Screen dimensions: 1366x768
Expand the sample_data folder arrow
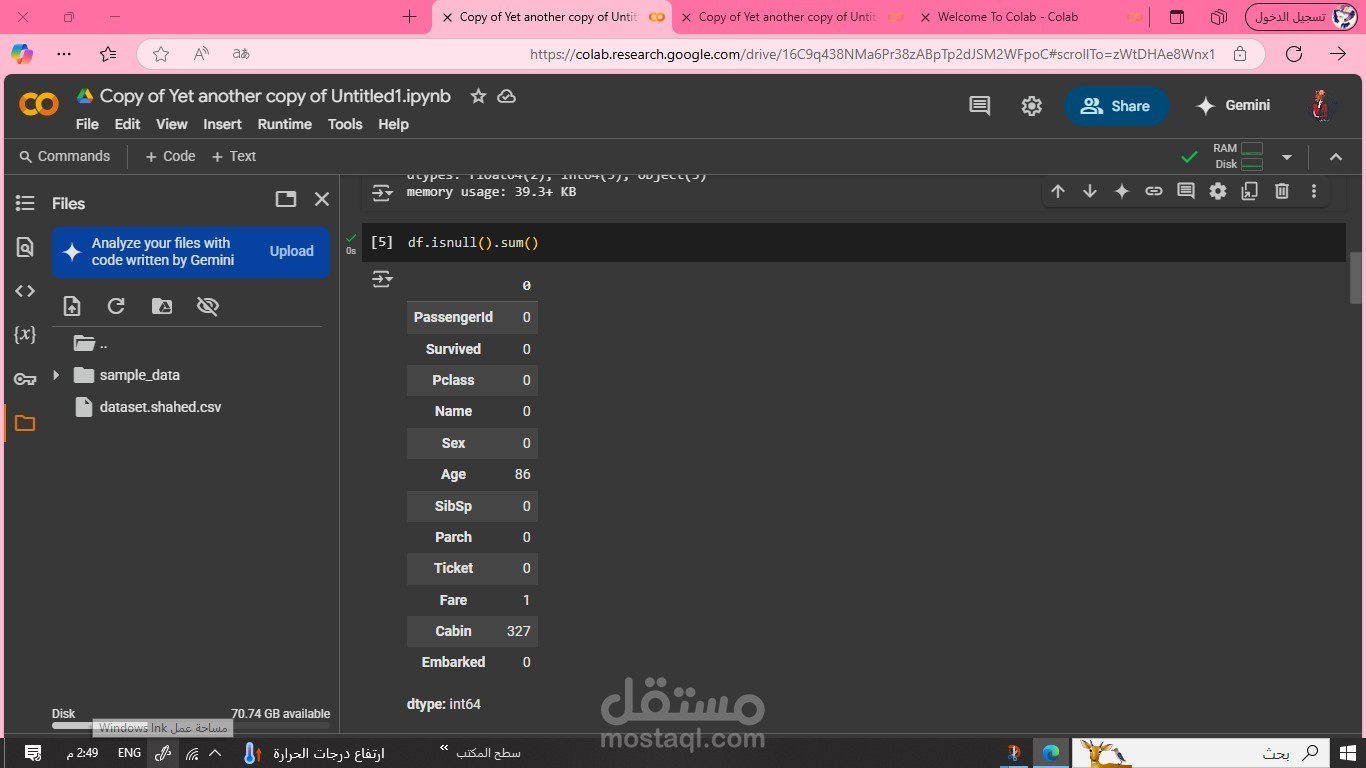[x=56, y=375]
